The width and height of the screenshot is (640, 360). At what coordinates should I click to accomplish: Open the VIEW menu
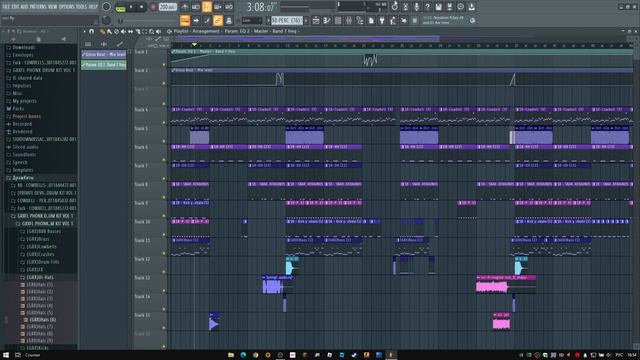53,7
